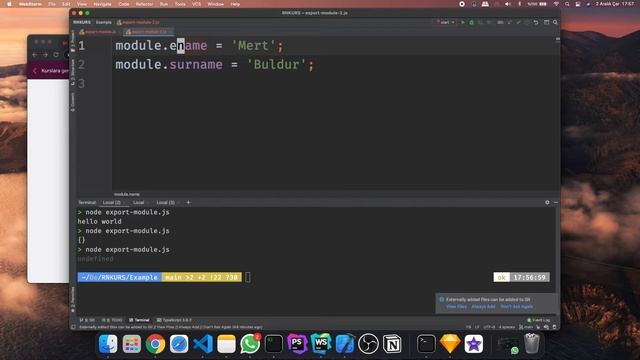Viewport: 640px width, 360px height.
Task: Open the Event Log in status bar
Action: pos(538,320)
